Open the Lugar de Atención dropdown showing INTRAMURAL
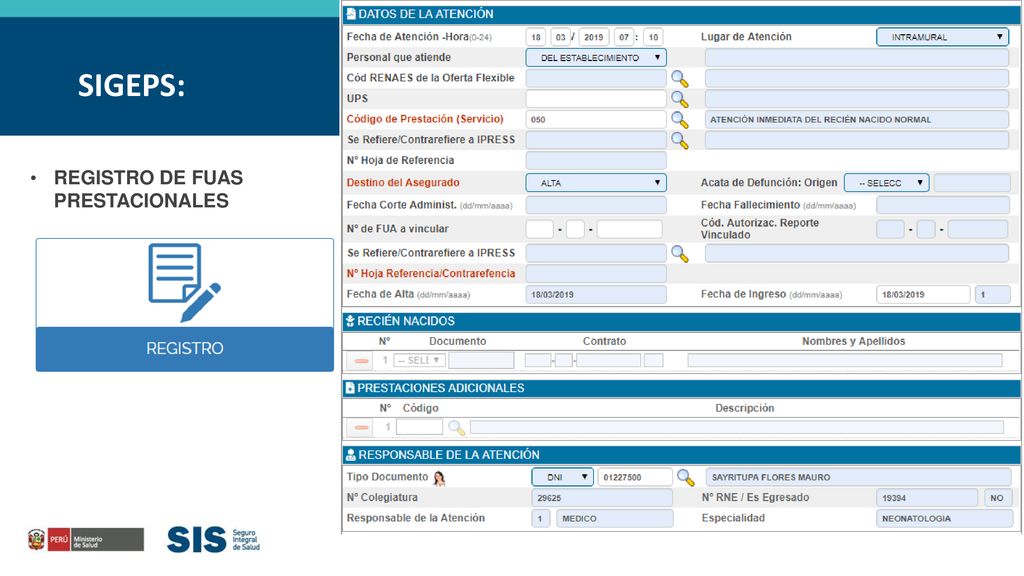The width and height of the screenshot is (1024, 576). point(942,37)
